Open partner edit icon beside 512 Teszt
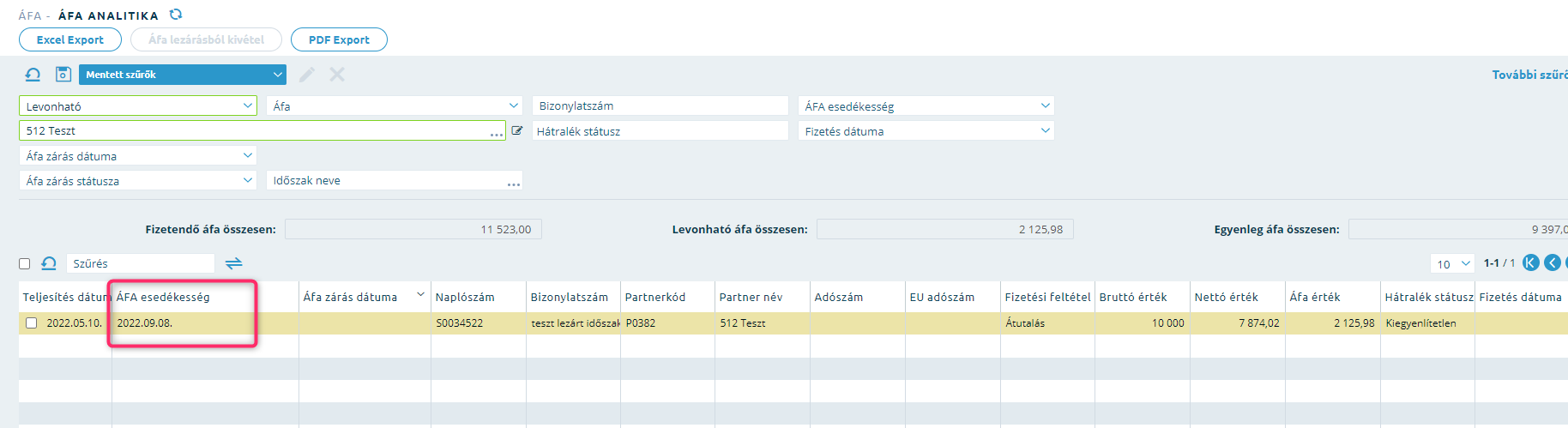Screen dimensions: 1568x428 [x=517, y=130]
